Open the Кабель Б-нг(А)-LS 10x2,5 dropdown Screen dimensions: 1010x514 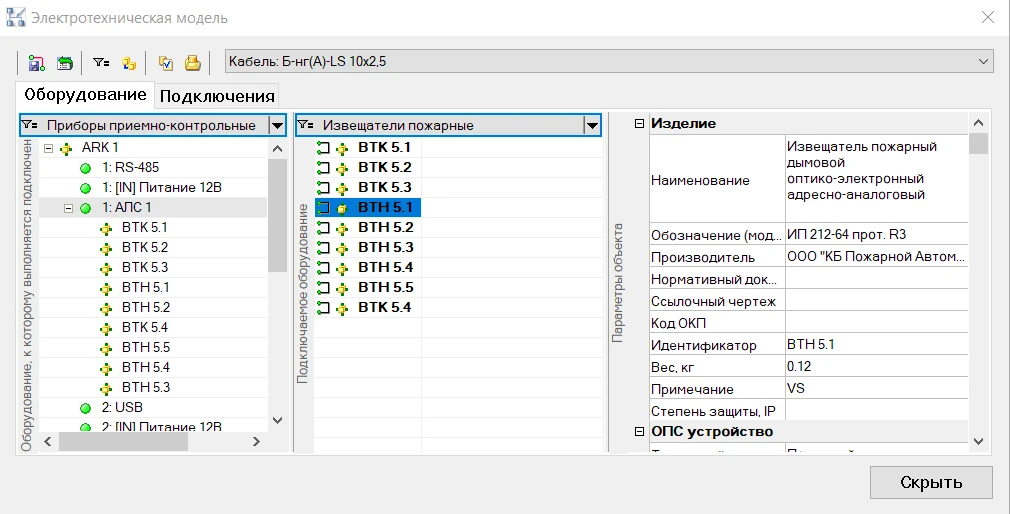pos(982,63)
